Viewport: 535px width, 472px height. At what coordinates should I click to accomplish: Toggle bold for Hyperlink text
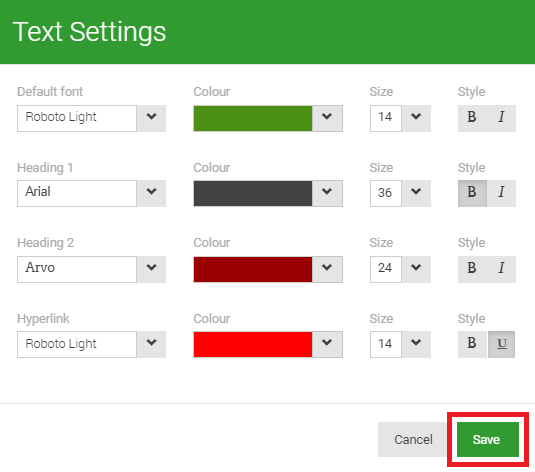tap(472, 344)
